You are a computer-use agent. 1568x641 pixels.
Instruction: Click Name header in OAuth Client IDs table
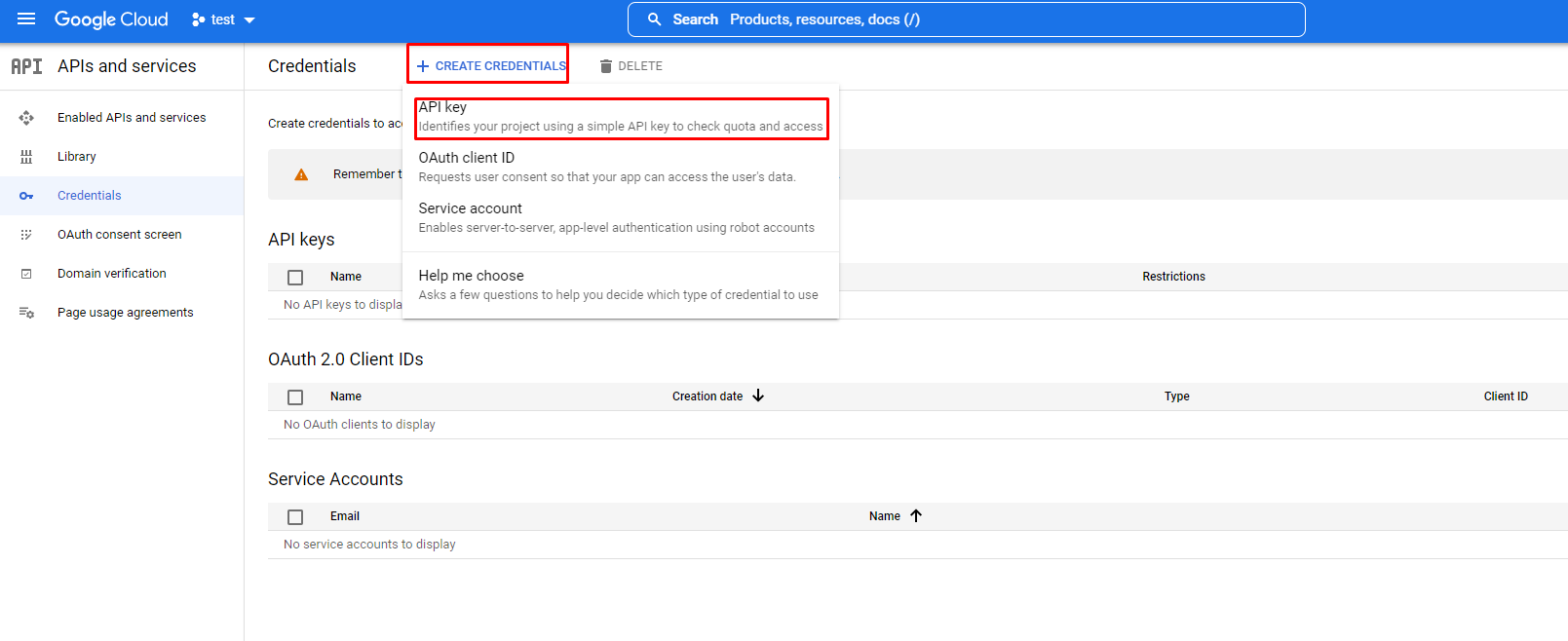346,396
